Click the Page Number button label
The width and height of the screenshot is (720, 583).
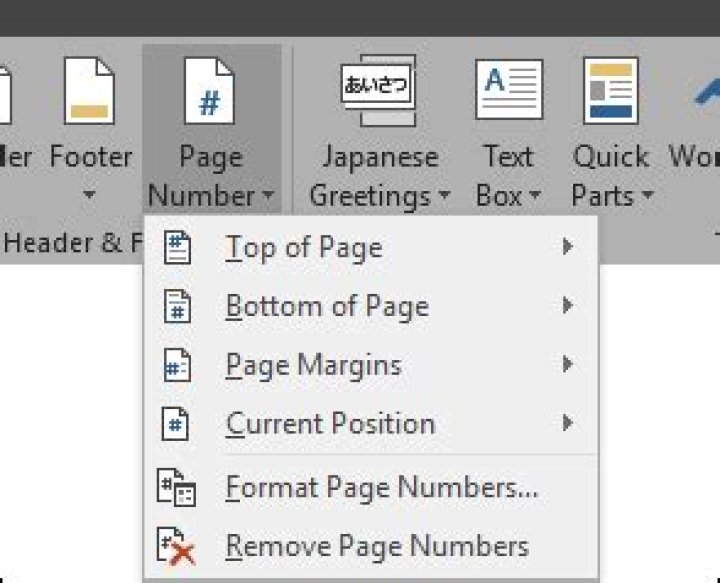[x=210, y=177]
